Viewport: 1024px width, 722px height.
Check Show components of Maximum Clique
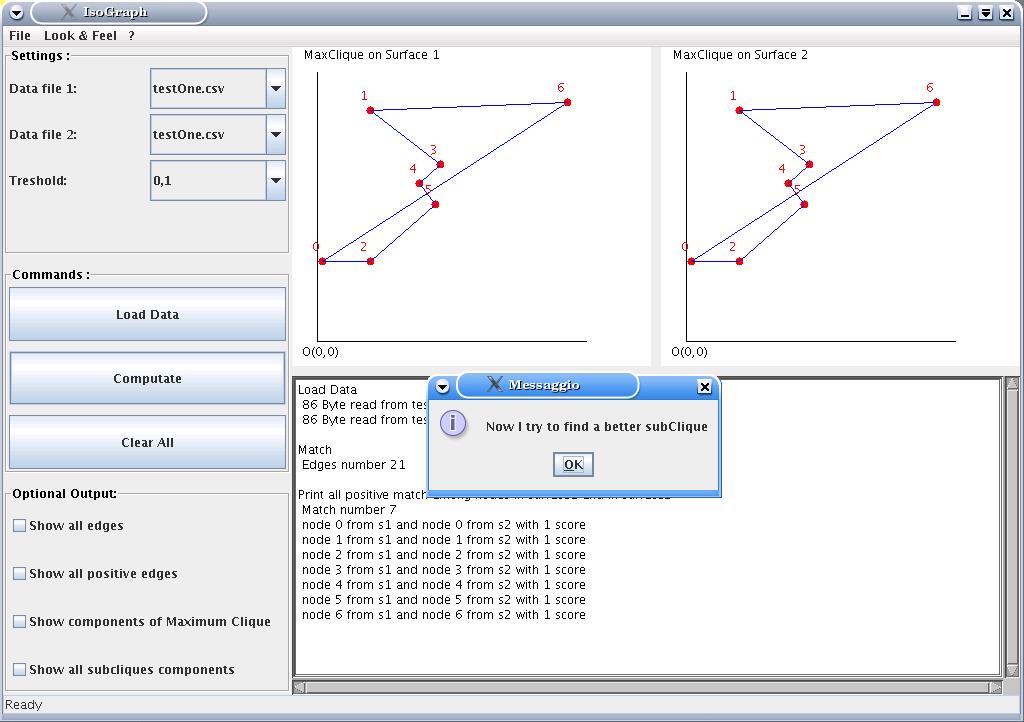(x=19, y=622)
